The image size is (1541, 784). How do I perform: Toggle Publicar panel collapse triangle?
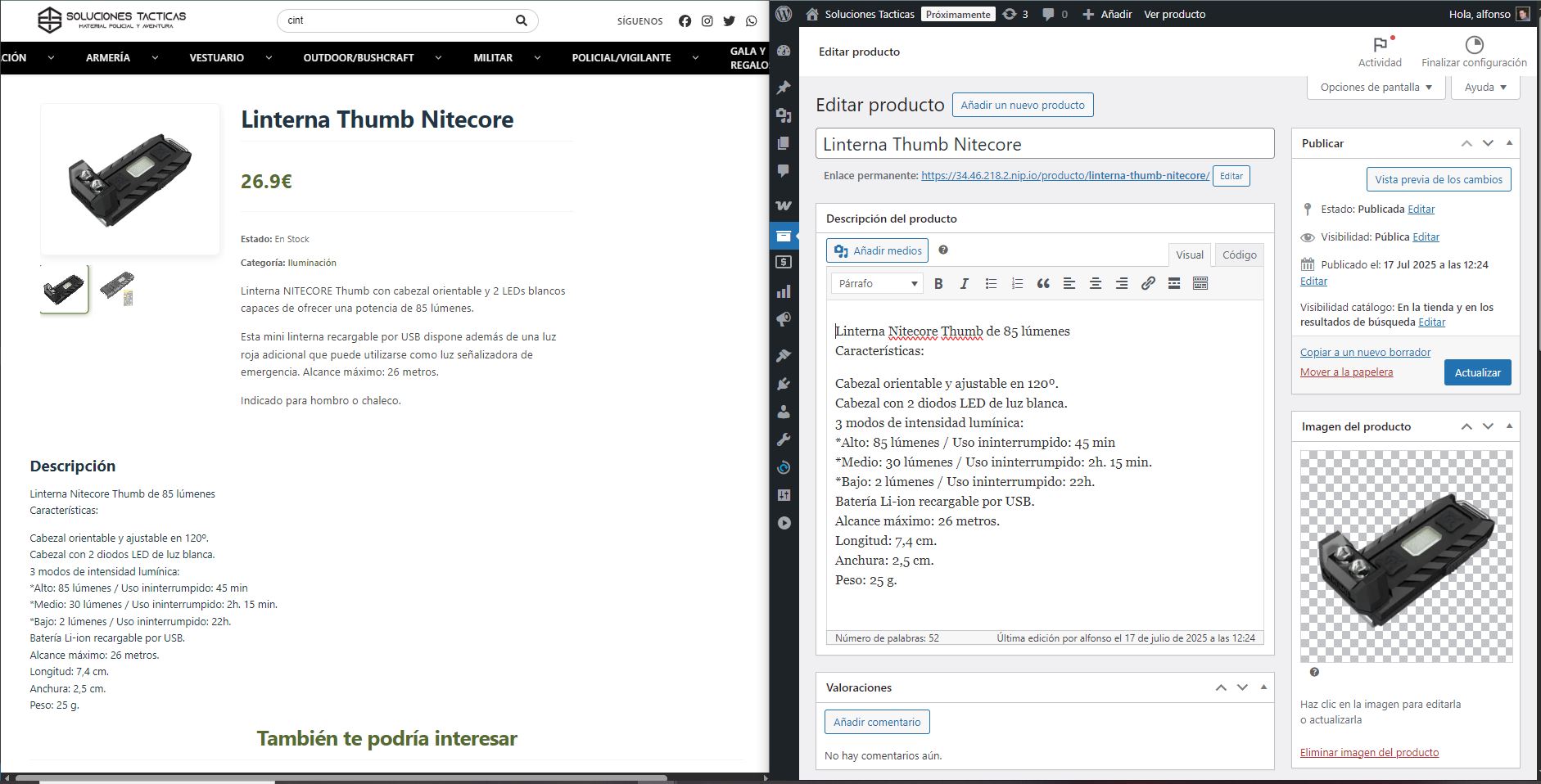[x=1509, y=143]
